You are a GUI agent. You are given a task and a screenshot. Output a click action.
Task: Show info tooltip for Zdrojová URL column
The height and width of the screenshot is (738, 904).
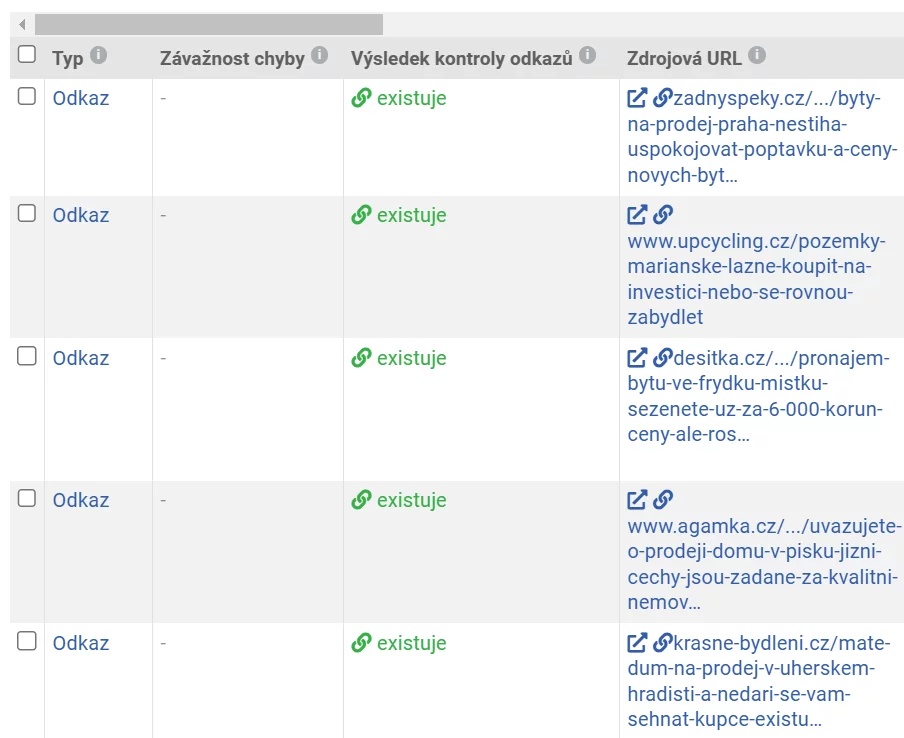click(759, 57)
